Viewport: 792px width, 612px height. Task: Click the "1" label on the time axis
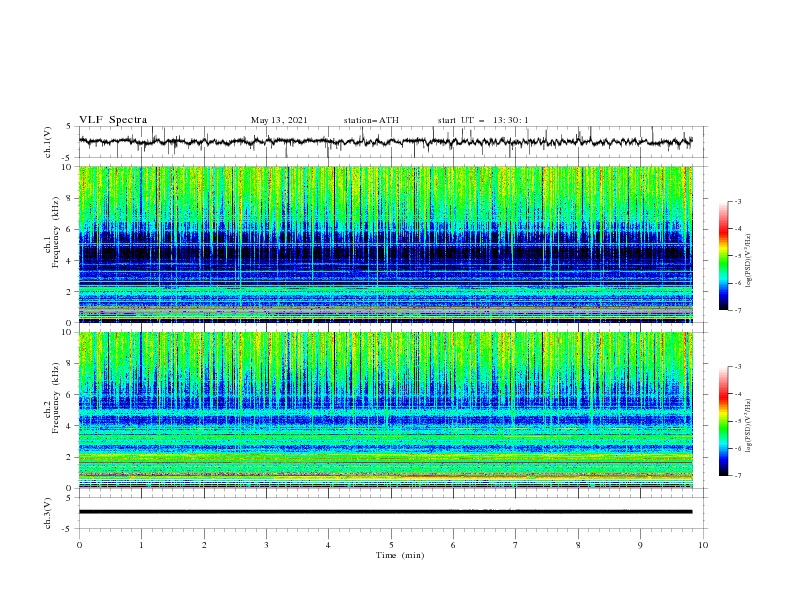141,545
